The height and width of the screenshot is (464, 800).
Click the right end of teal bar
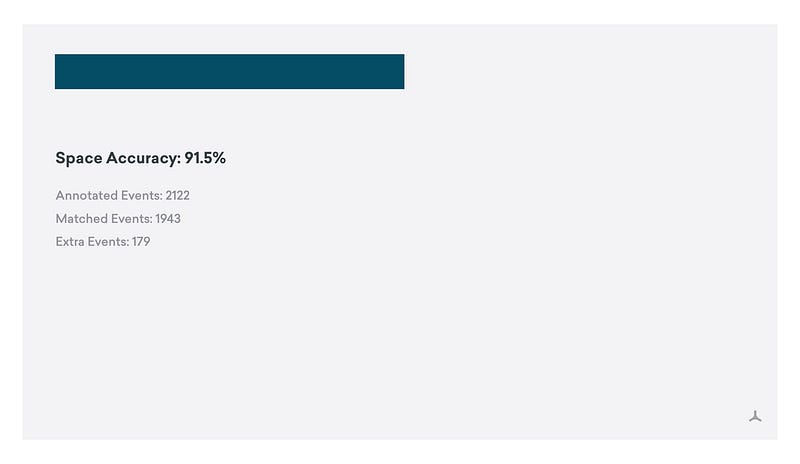(400, 71)
